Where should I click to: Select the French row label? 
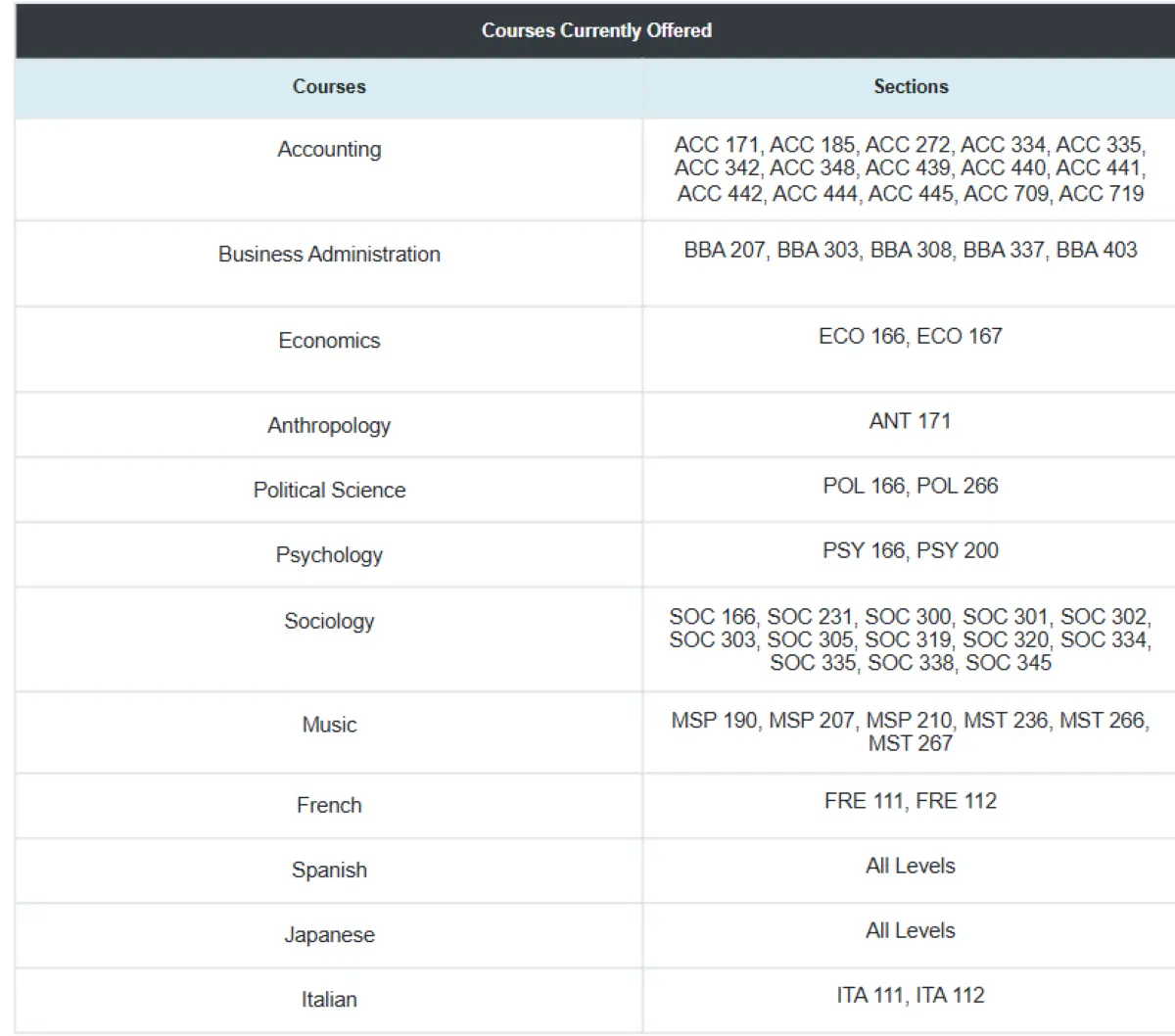329,805
